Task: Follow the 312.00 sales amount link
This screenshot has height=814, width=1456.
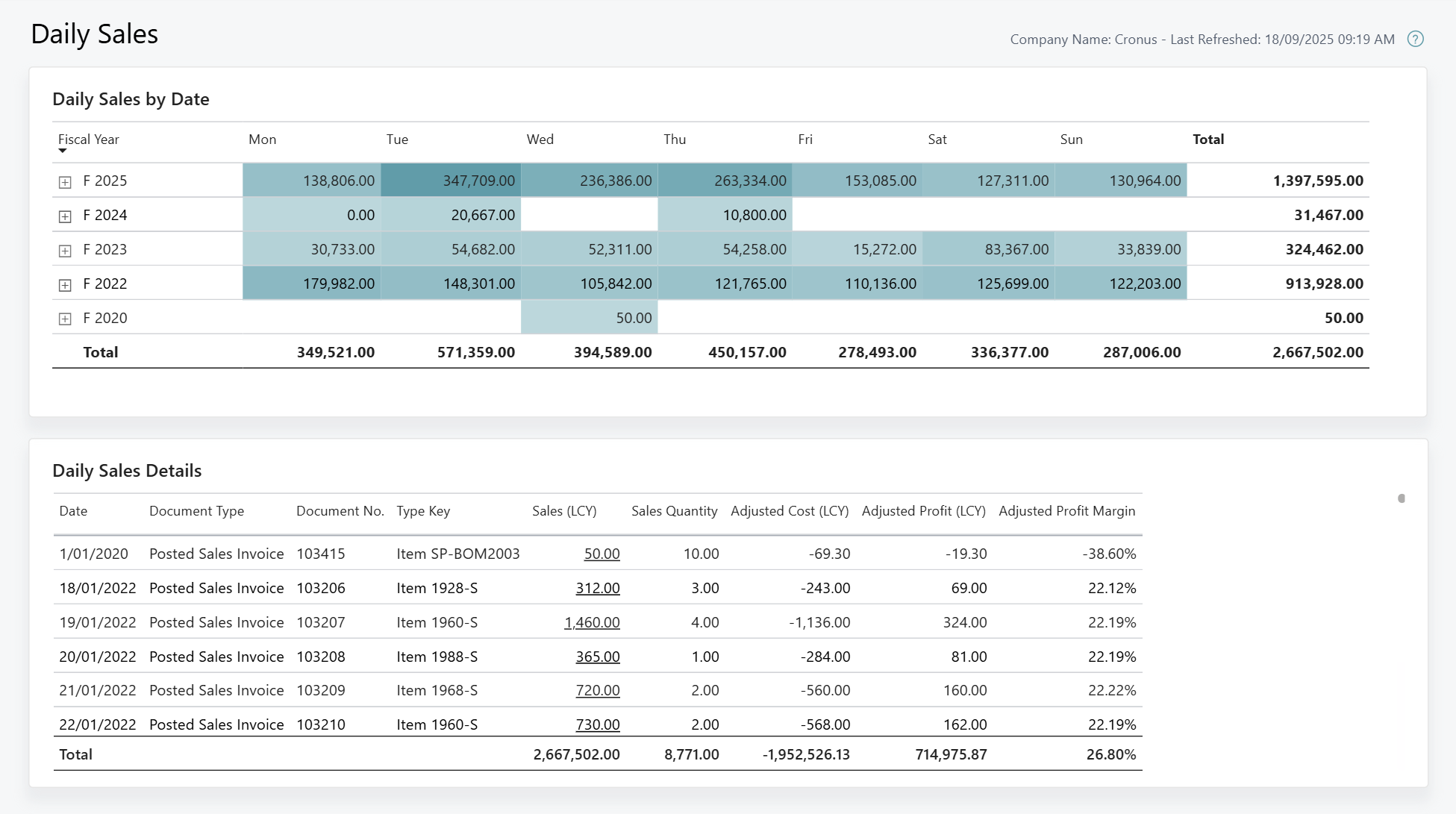Action: pyautogui.click(x=598, y=588)
